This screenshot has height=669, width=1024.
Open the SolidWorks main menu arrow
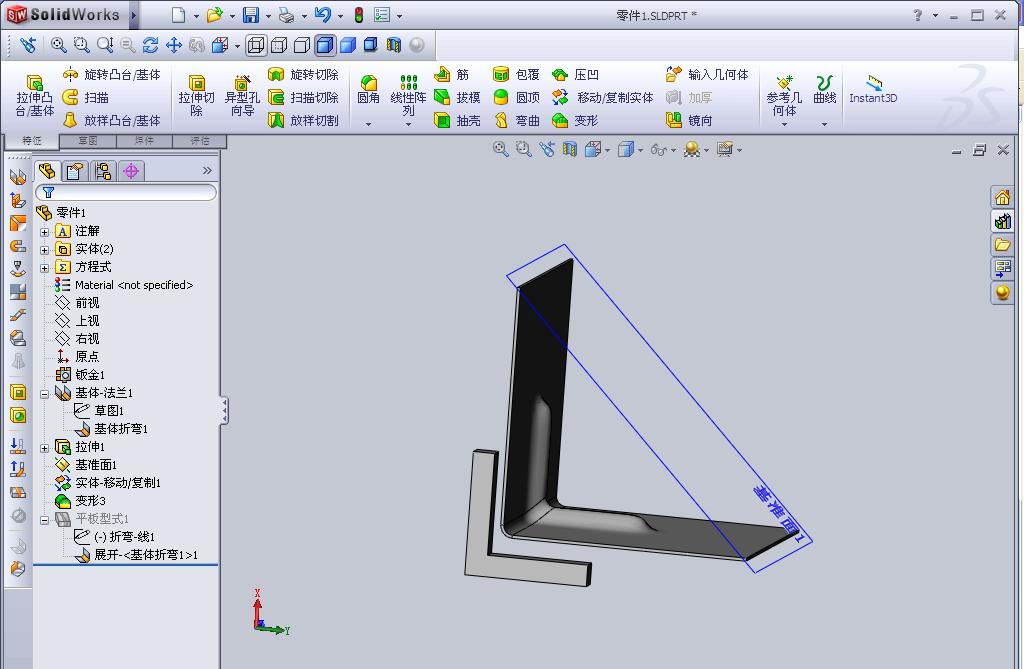[x=133, y=15]
